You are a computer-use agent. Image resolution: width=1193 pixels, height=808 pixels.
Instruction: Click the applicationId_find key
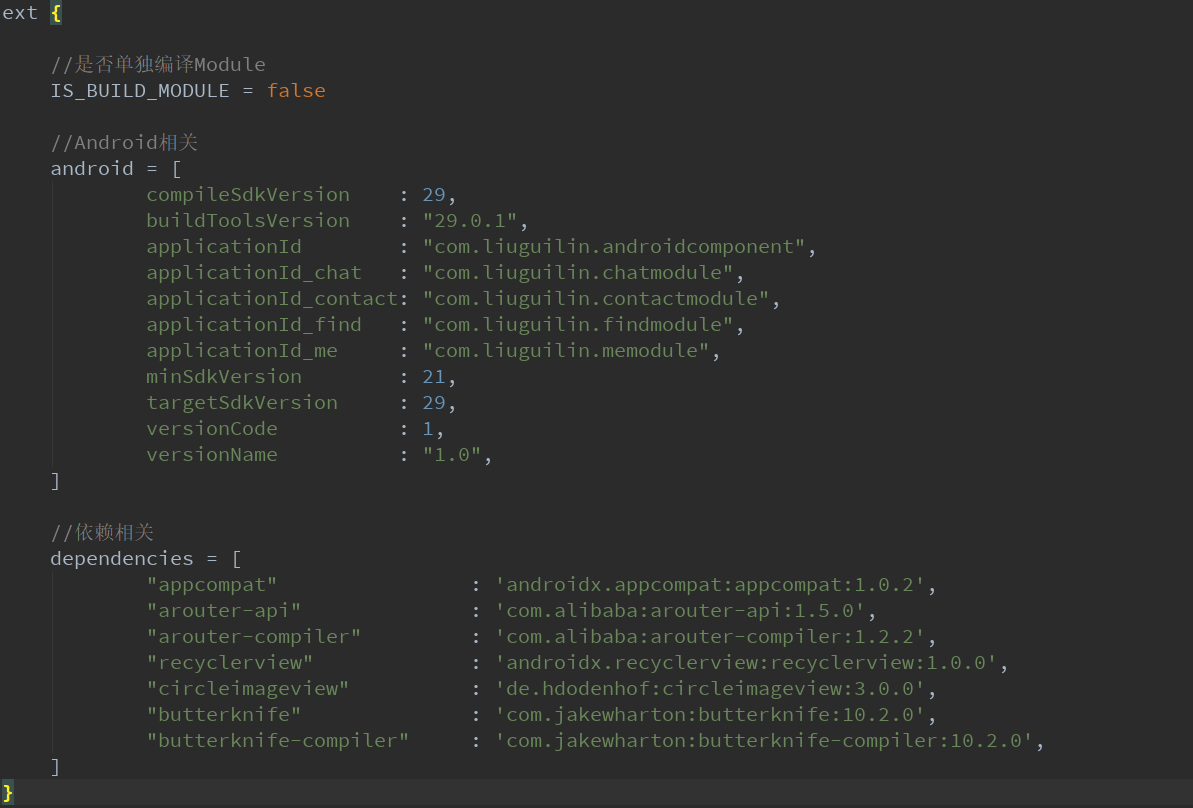[254, 325]
